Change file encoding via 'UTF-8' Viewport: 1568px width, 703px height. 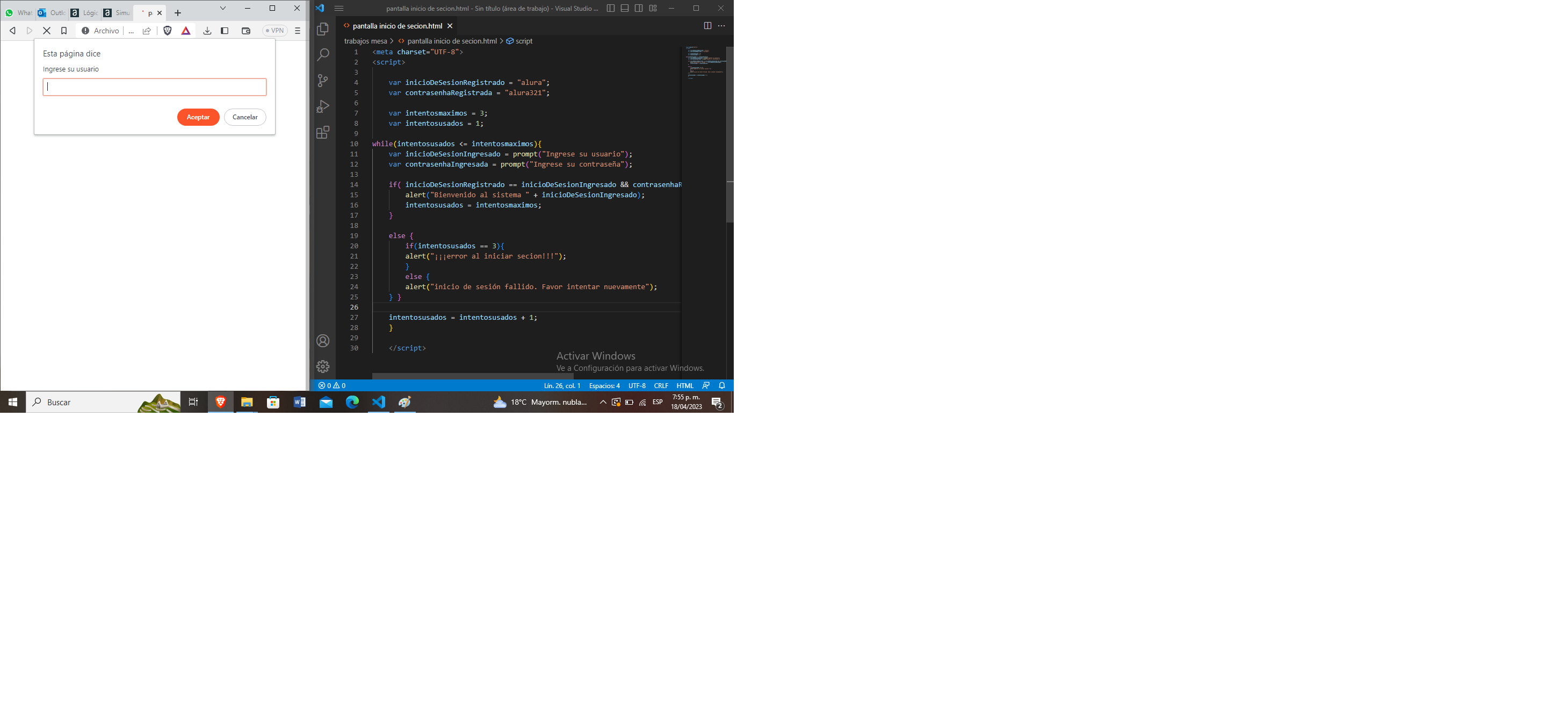tap(637, 385)
